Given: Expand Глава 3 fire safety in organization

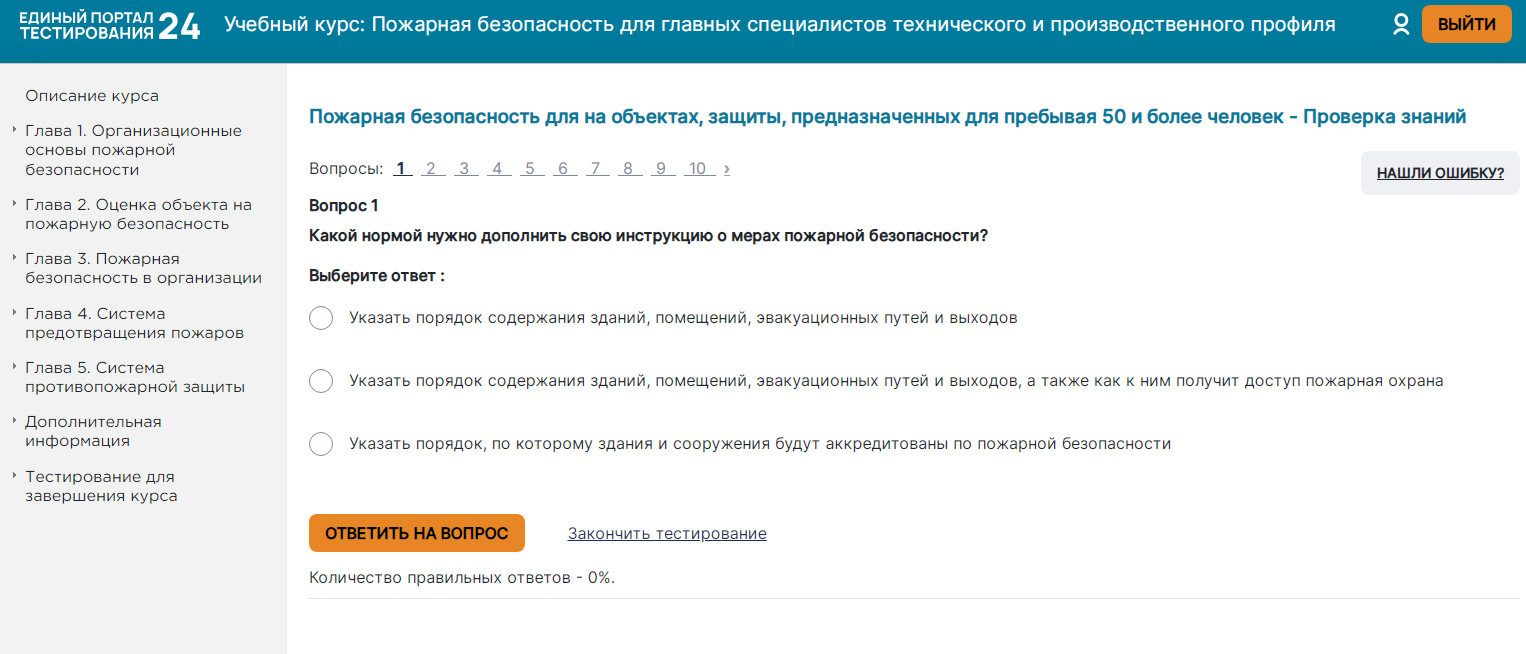Looking at the screenshot, I should (x=143, y=268).
